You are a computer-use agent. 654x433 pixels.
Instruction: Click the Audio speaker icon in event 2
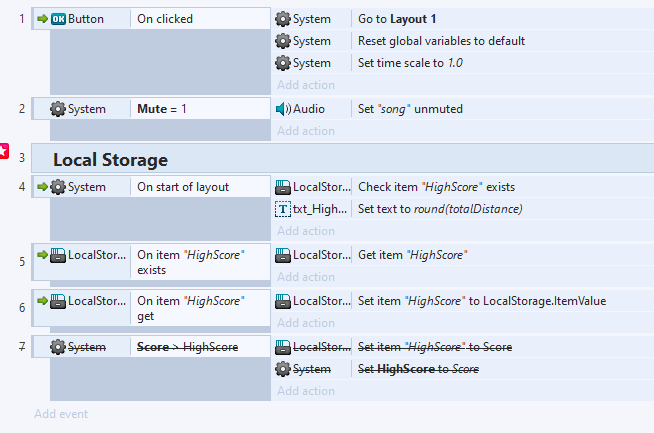click(x=283, y=109)
